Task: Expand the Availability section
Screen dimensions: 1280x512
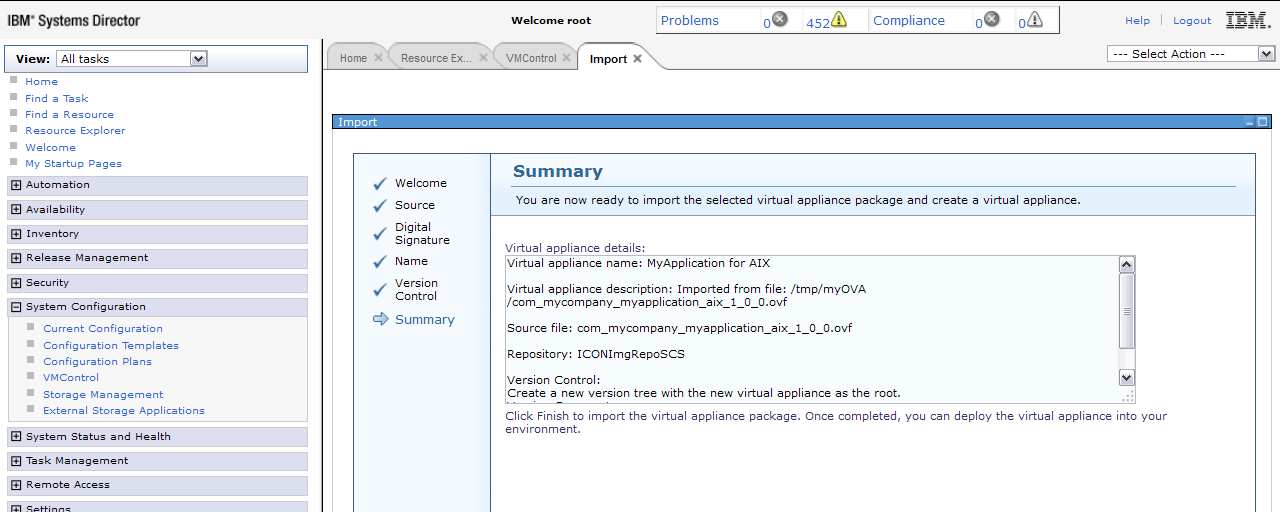Action: coord(16,210)
